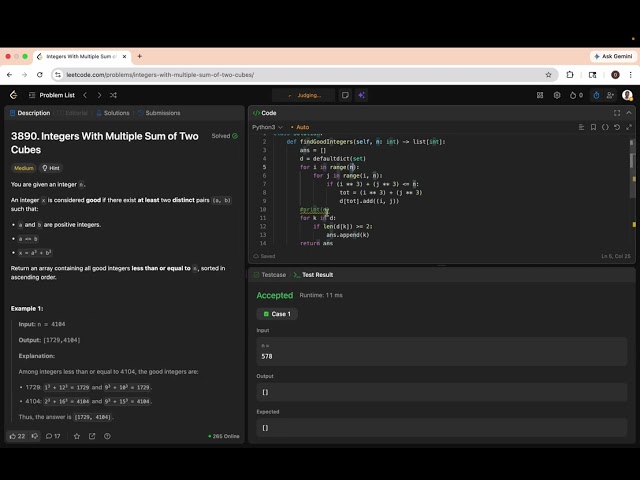Viewport: 640px width, 480px height.
Task: Like the problem thumbs up 22
Action: pos(17,436)
